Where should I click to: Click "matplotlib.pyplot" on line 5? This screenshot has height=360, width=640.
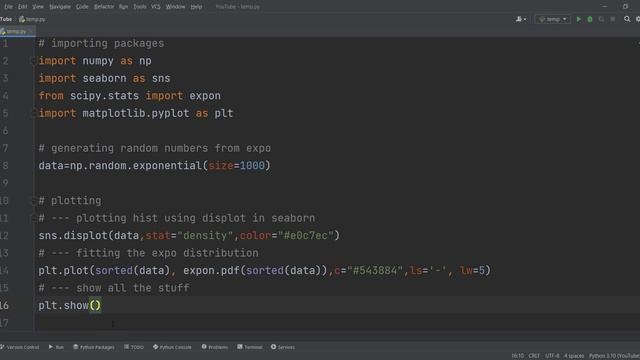(x=136, y=113)
